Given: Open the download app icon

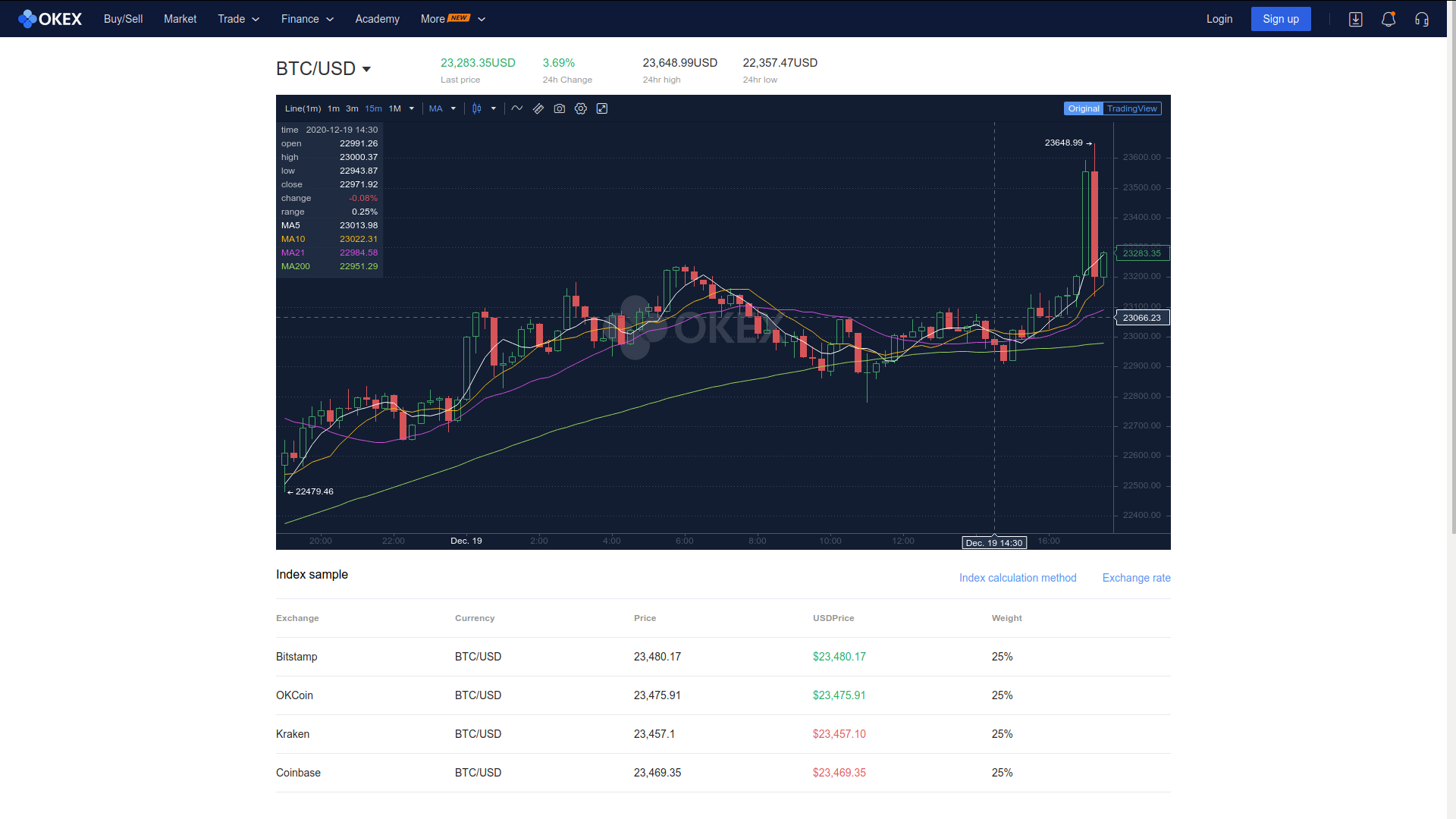Looking at the screenshot, I should (x=1356, y=20).
